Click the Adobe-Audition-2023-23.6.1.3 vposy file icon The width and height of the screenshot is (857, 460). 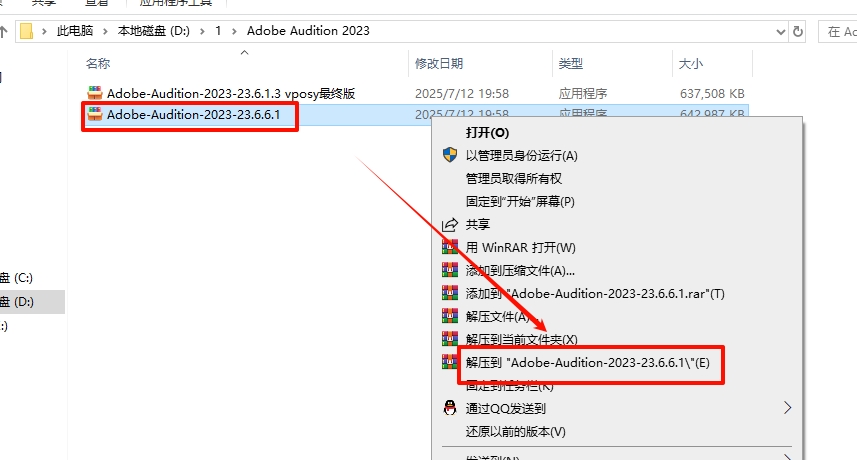[x=95, y=93]
